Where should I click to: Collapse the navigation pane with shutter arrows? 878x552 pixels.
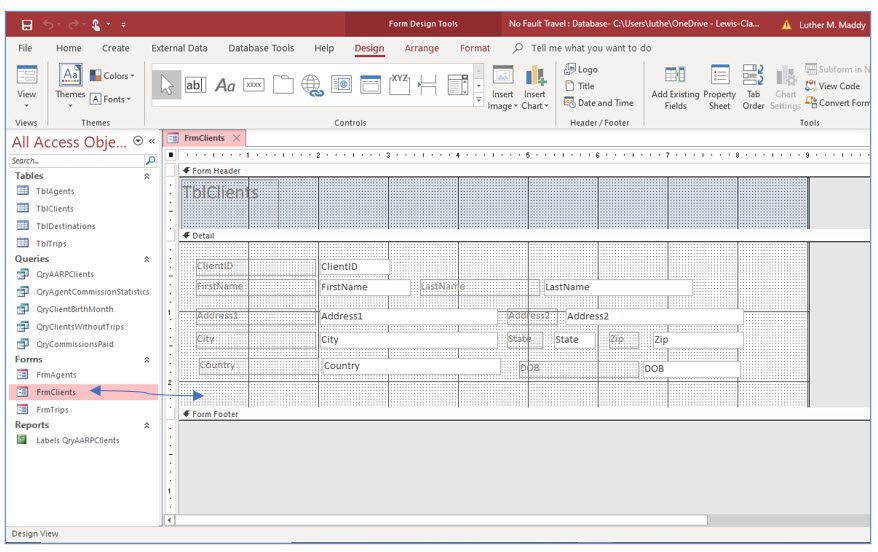tap(152, 142)
